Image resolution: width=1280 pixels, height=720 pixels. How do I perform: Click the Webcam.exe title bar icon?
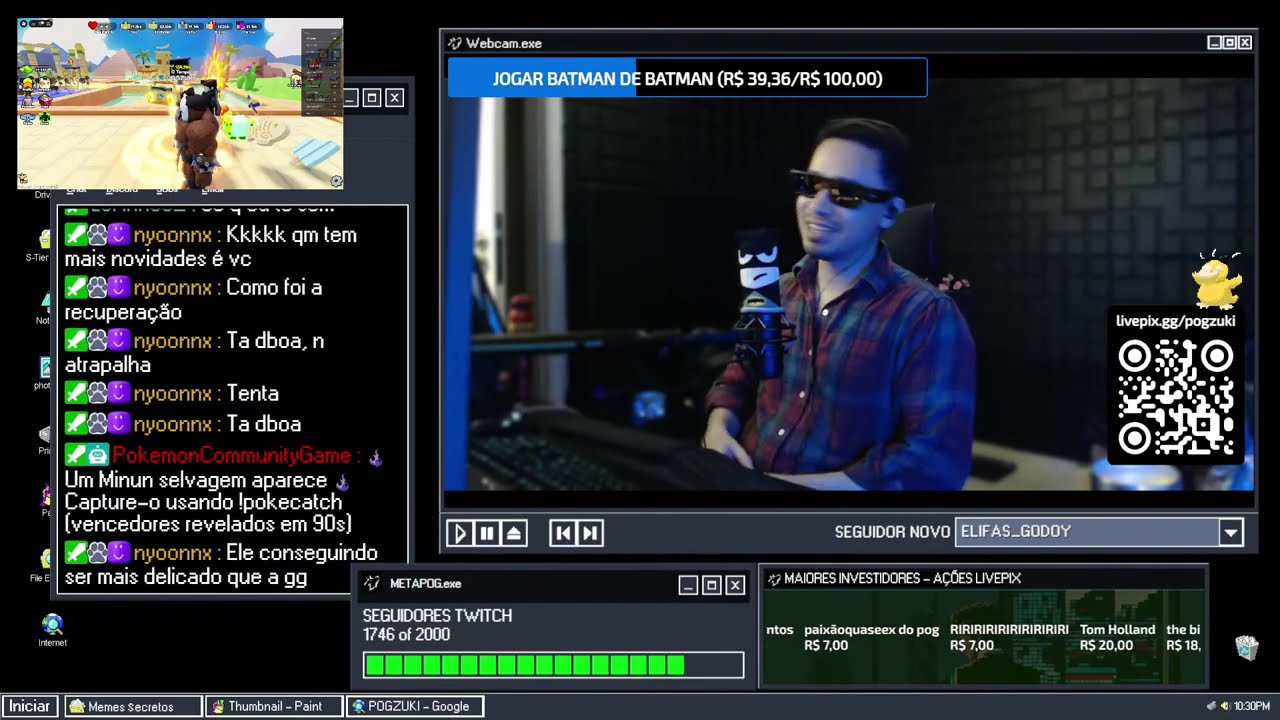[x=454, y=43]
